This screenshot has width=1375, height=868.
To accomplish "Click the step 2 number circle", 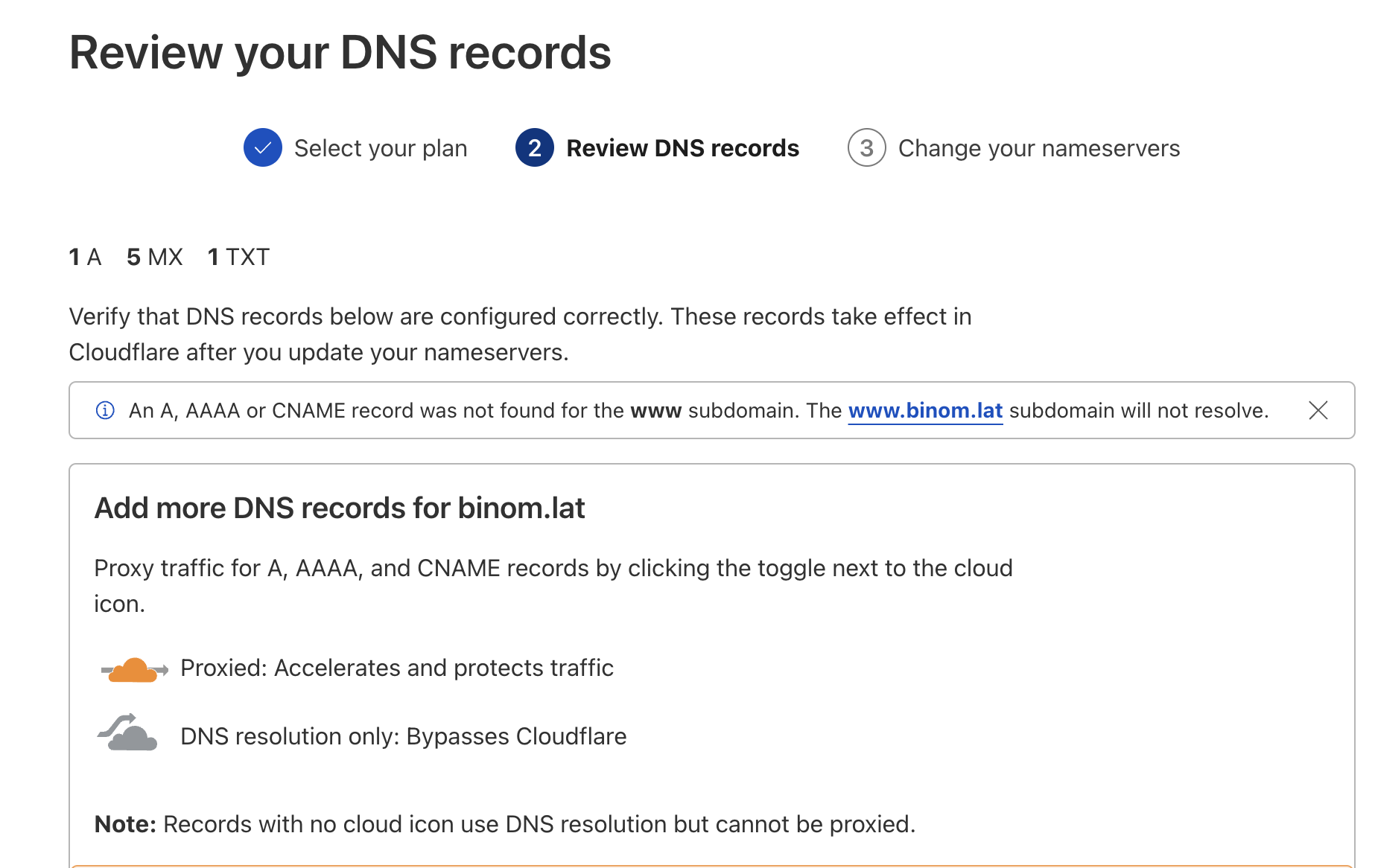I will pyautogui.click(x=534, y=147).
